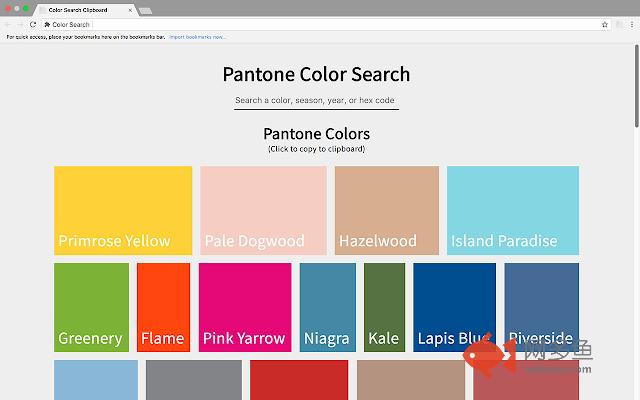This screenshot has width=640, height=400.
Task: Click the macOS green maximize window button
Action: (x=26, y=8)
